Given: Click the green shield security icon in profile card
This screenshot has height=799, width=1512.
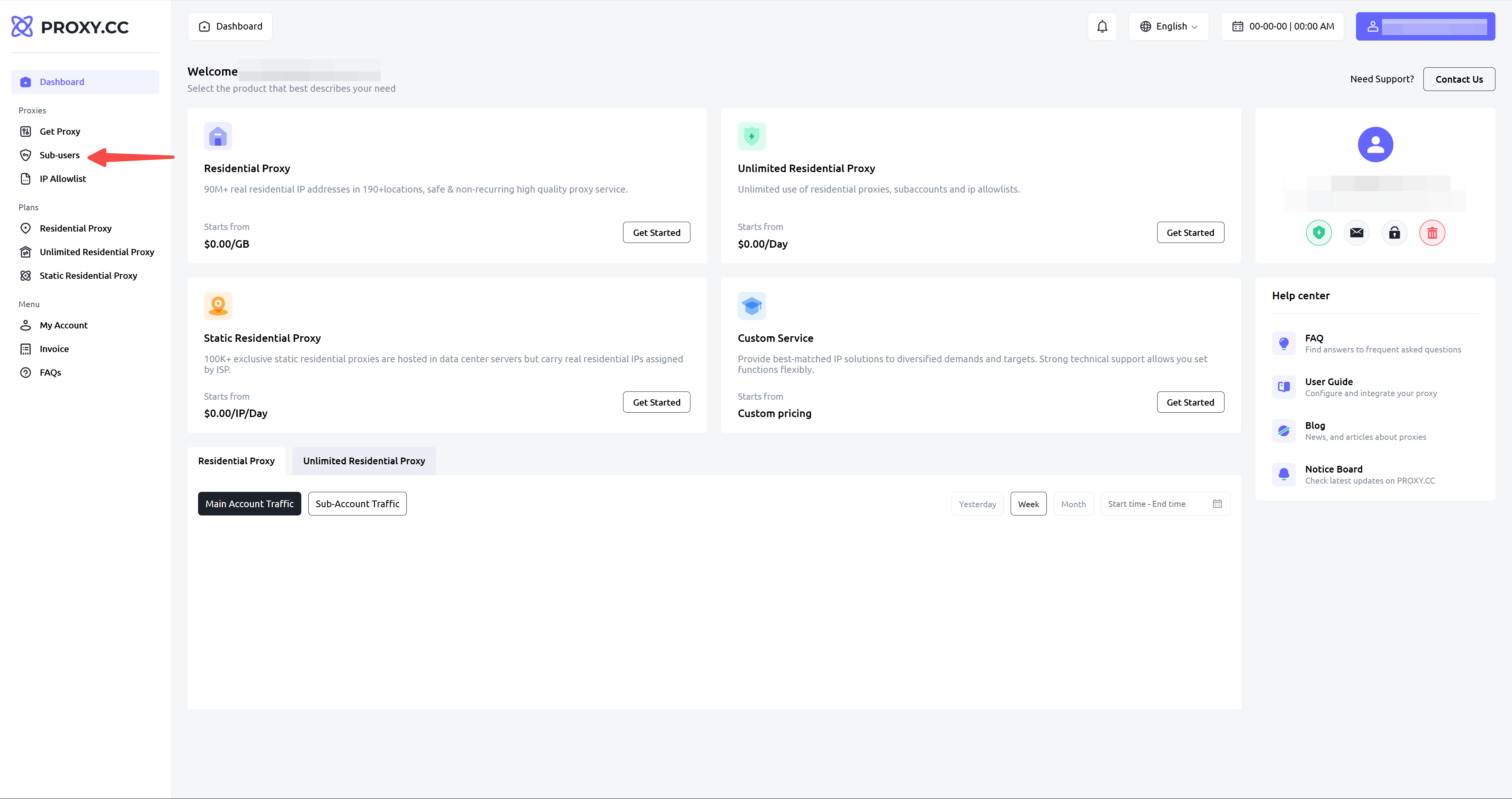Looking at the screenshot, I should coord(1319,233).
